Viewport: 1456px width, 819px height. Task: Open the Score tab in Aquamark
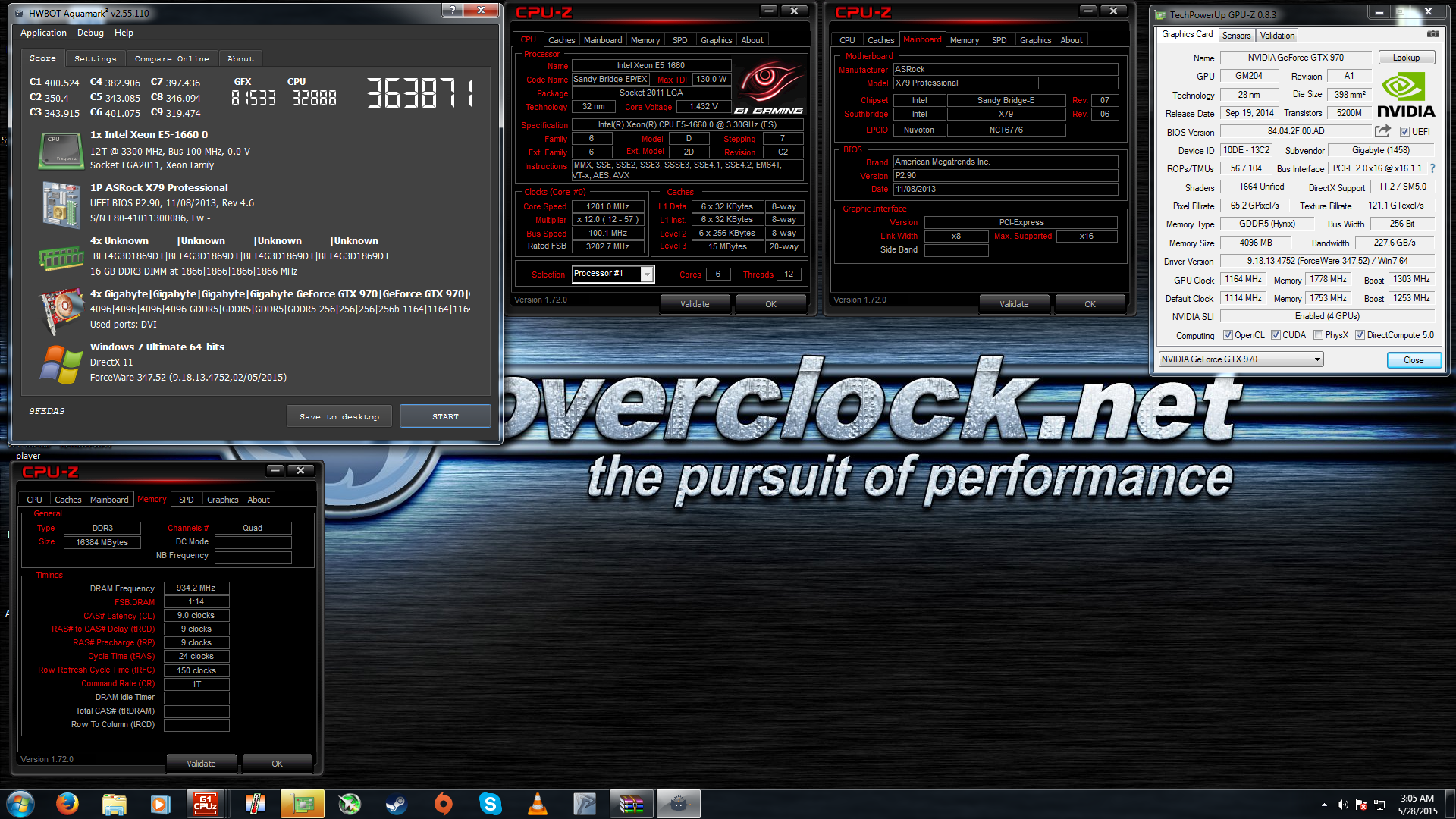(42, 58)
